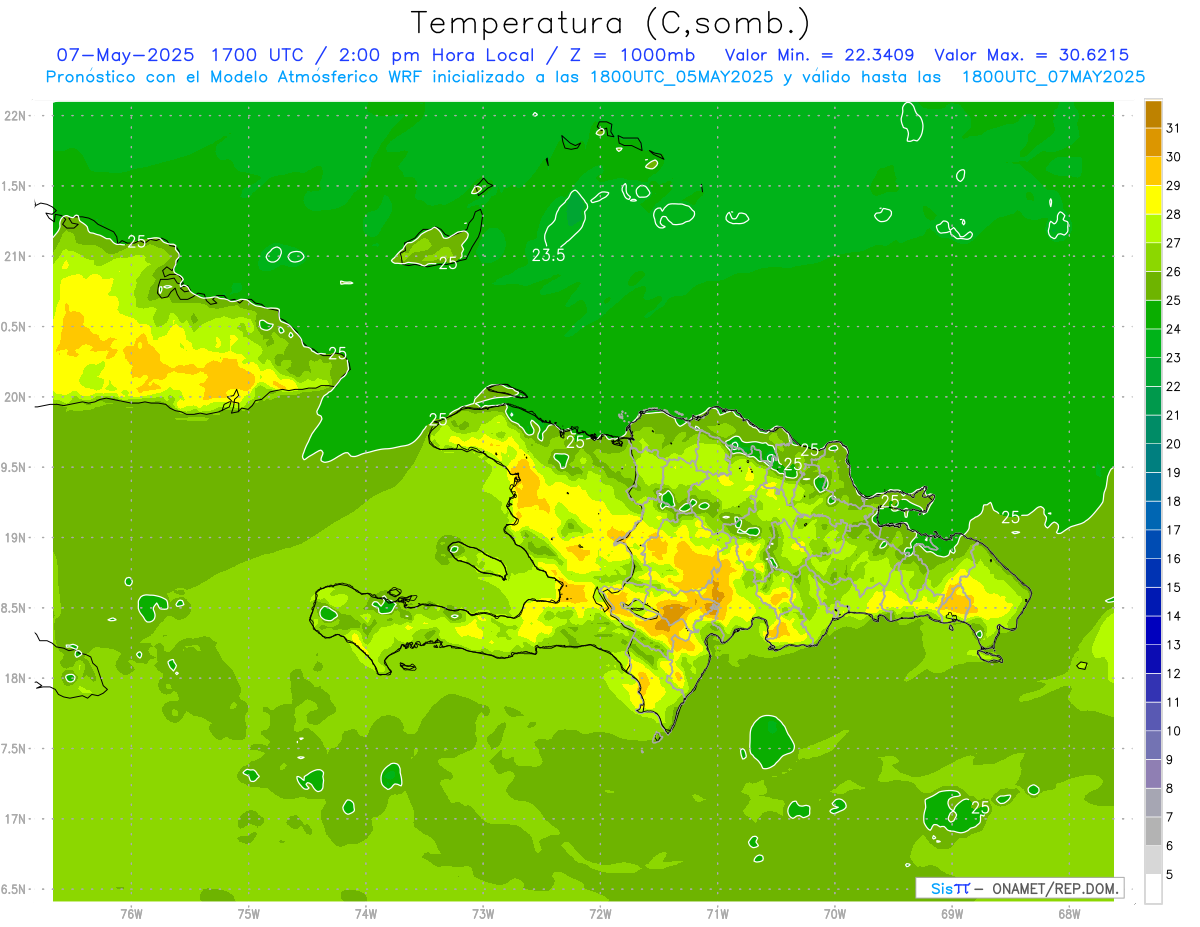This screenshot has height=927, width=1200.
Task: Click the "27" color bar label
Action: 1174,243
